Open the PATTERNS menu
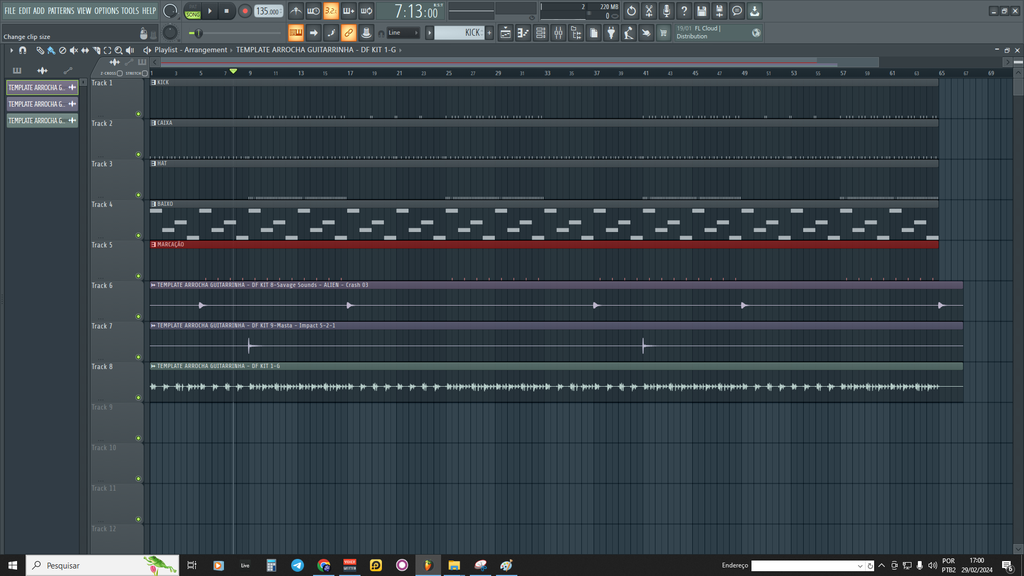The height and width of the screenshot is (576, 1024). (x=61, y=10)
